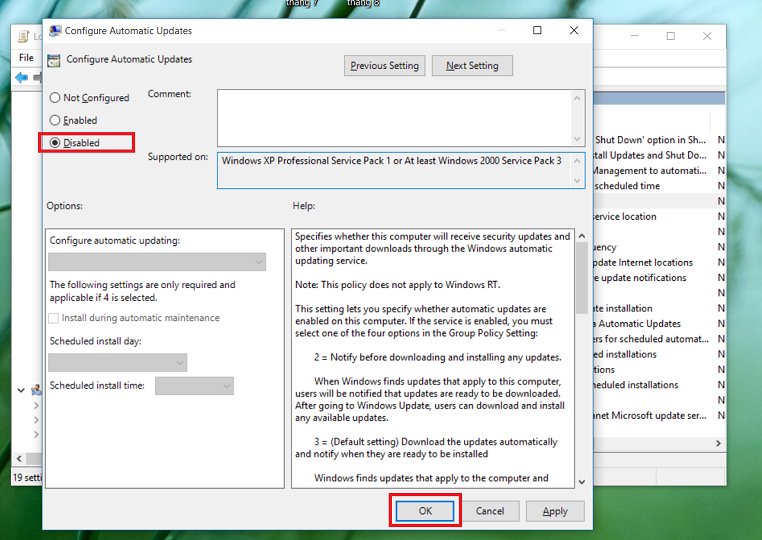
Task: Open File menu in background window
Action: pos(26,58)
